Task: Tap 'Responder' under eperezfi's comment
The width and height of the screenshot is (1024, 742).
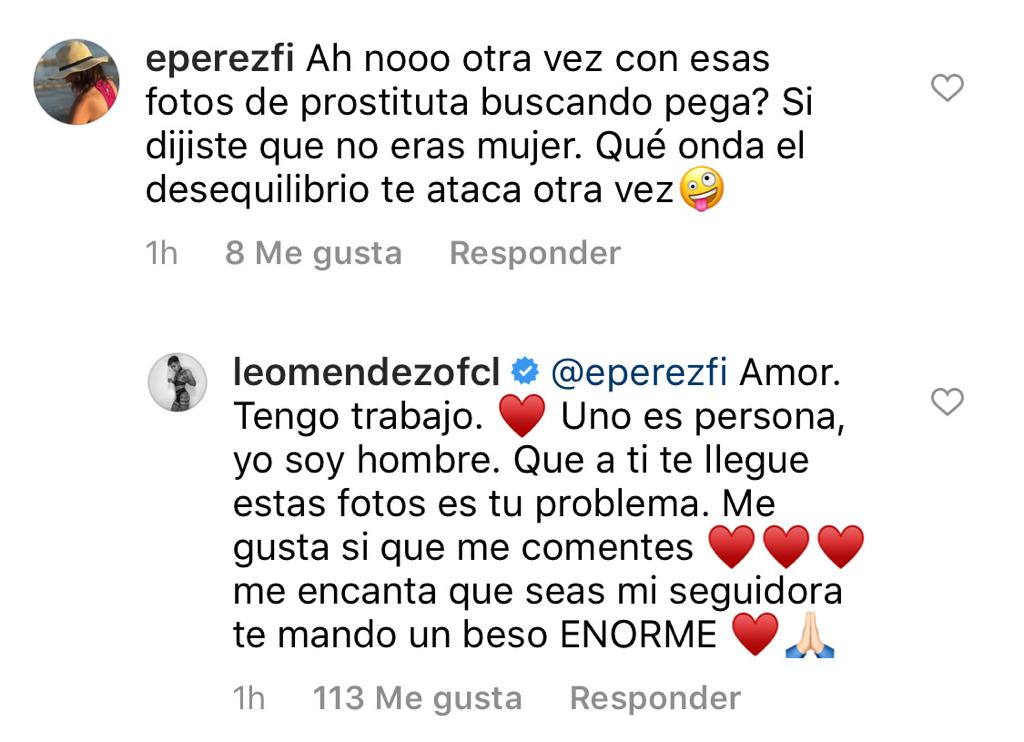Action: (x=535, y=253)
